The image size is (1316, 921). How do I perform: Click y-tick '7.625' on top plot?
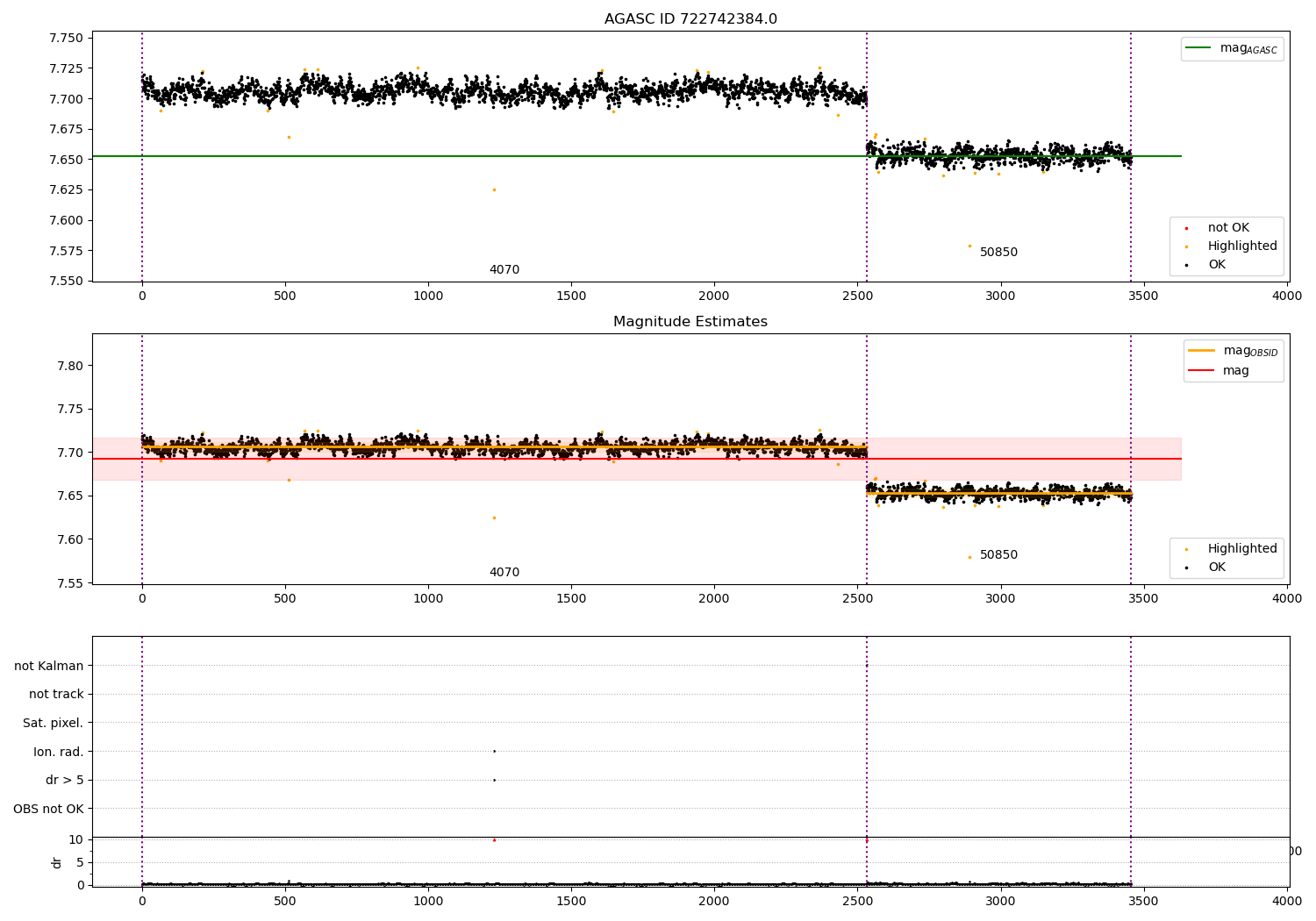[66, 190]
